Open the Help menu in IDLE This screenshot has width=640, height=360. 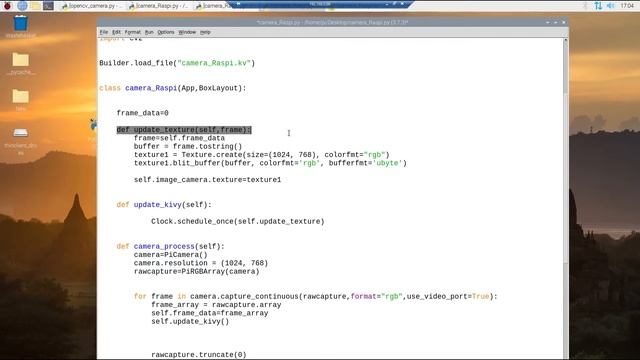(x=205, y=32)
